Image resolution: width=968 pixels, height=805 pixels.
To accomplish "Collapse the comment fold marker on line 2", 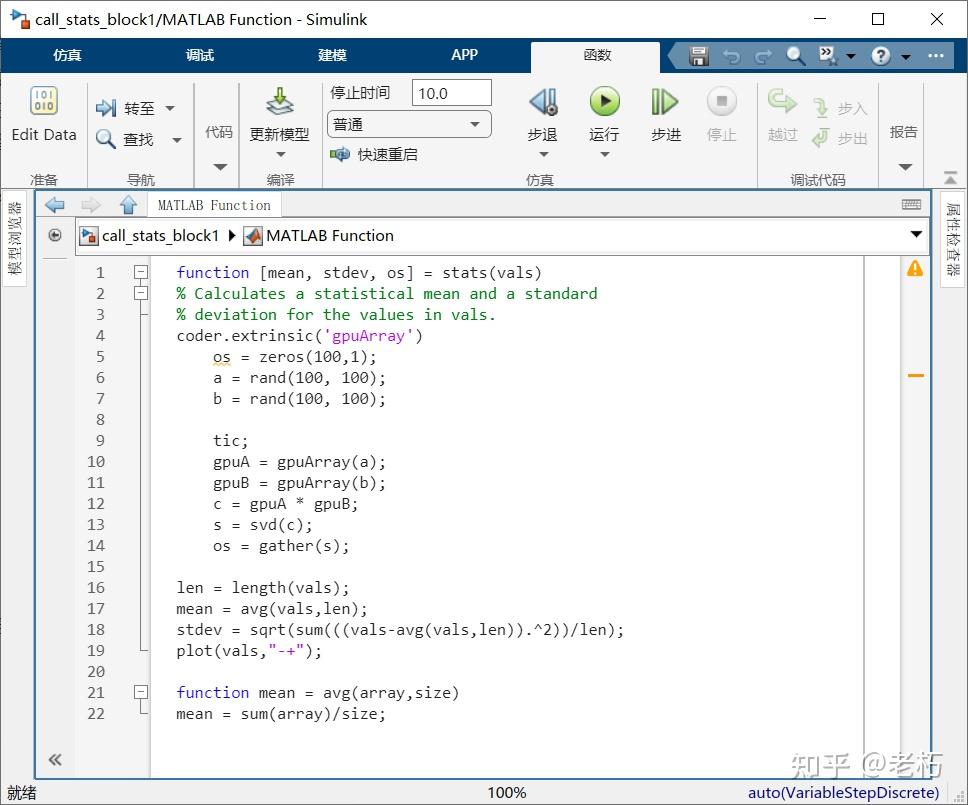I will (x=141, y=293).
